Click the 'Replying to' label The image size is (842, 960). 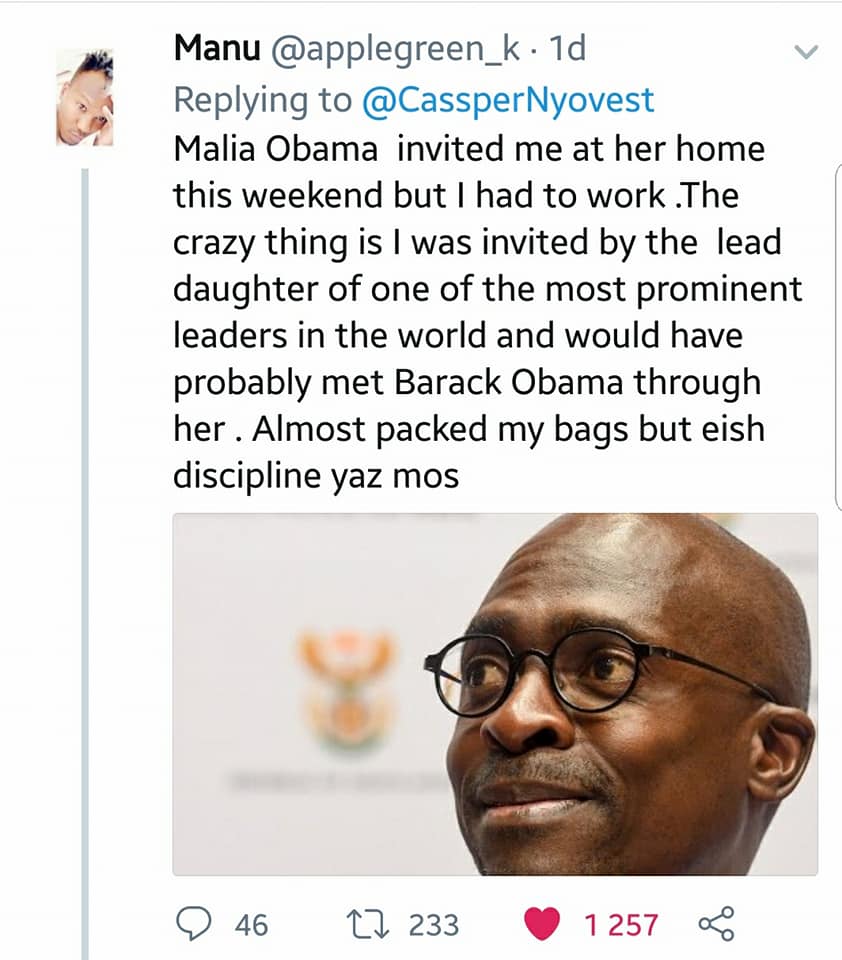pyautogui.click(x=263, y=100)
